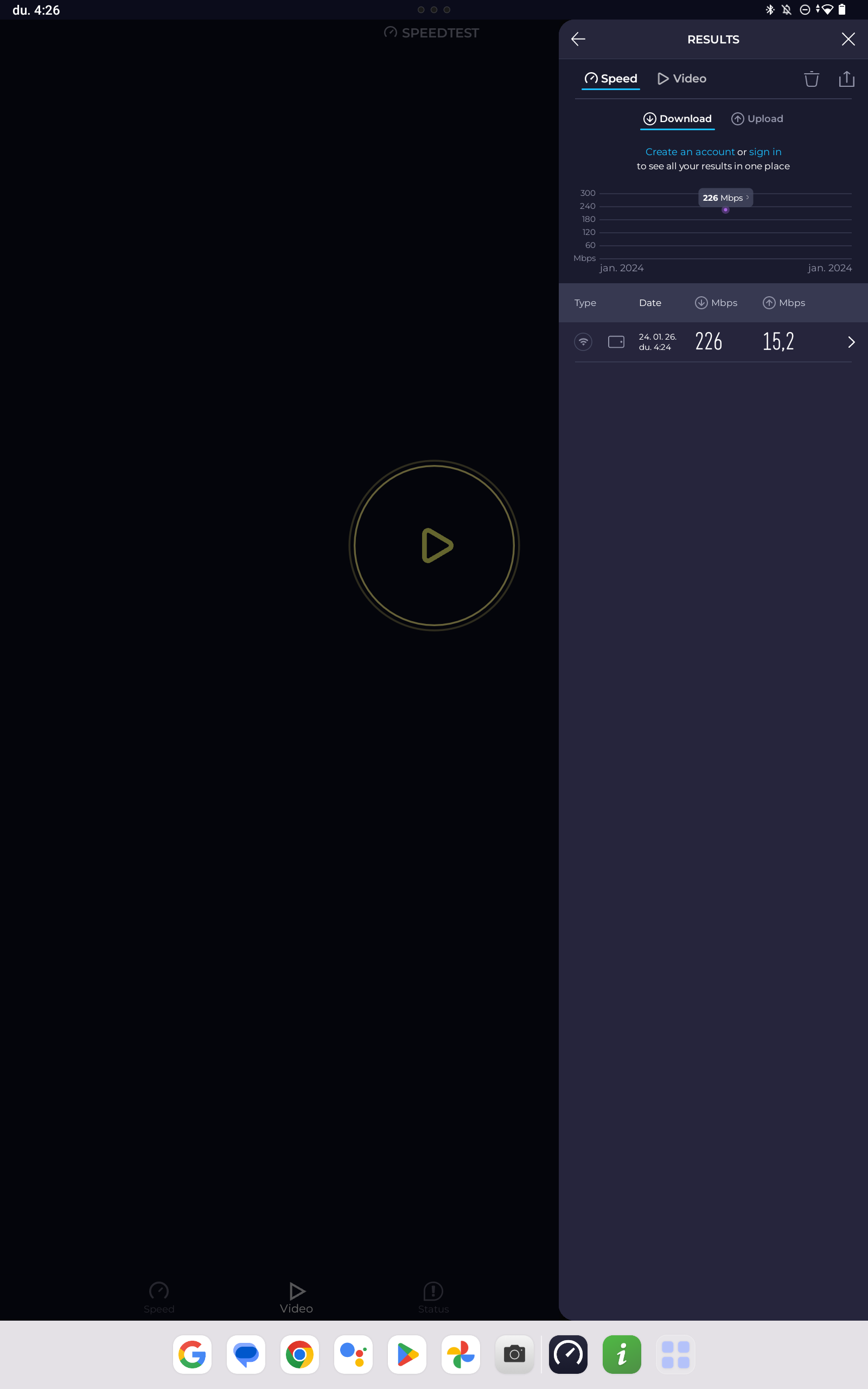This screenshot has height=1389, width=868.
Task: Tap the Bluetooth status bar icon
Action: 770,10
